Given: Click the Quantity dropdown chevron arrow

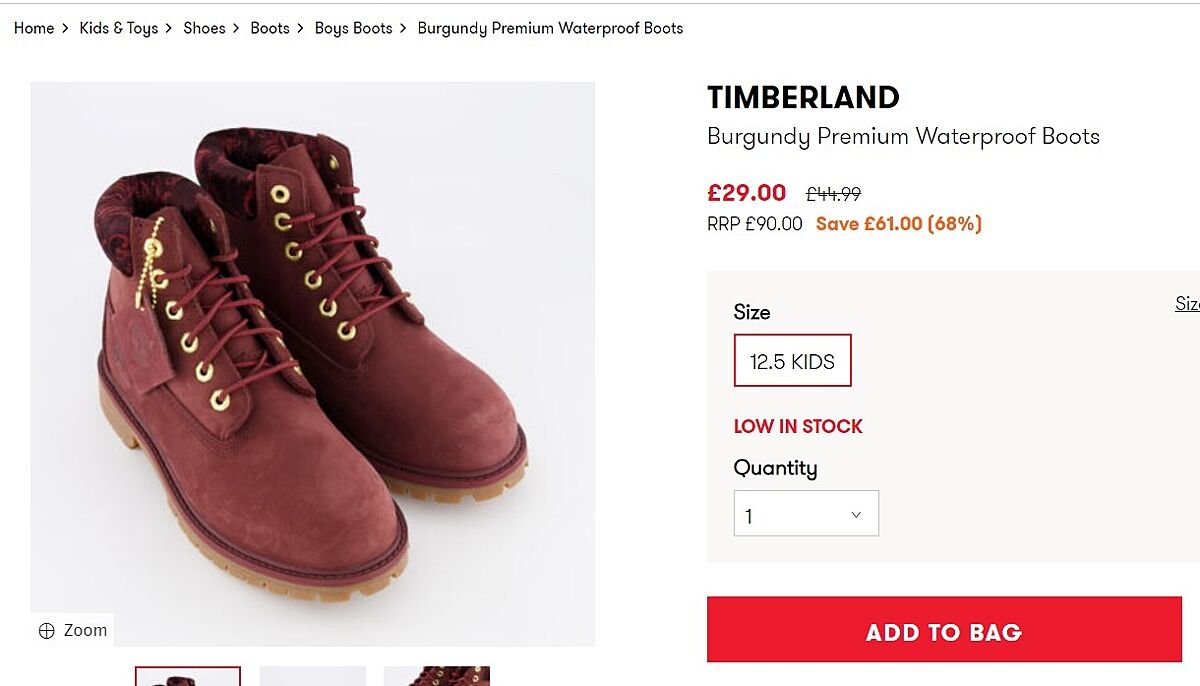Looking at the screenshot, I should coord(856,515).
